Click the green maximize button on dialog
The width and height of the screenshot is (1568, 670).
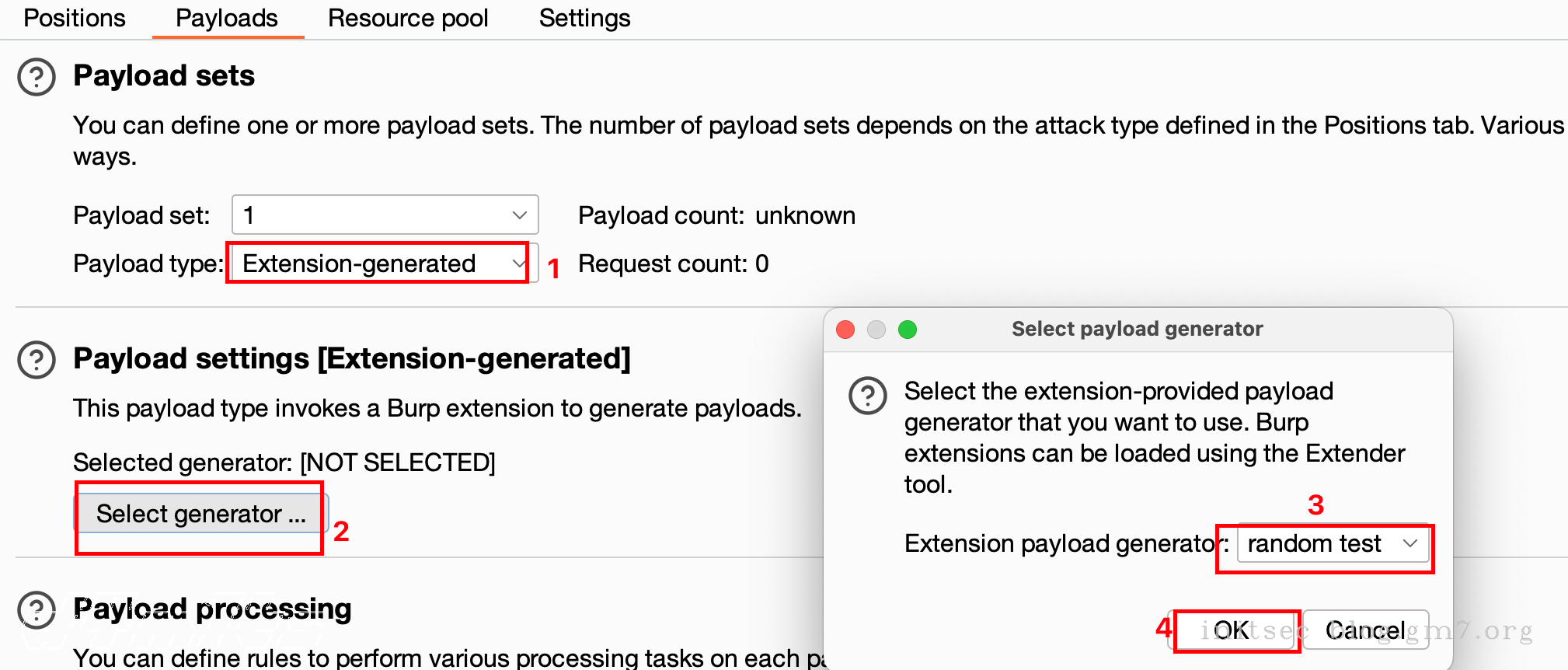(907, 330)
